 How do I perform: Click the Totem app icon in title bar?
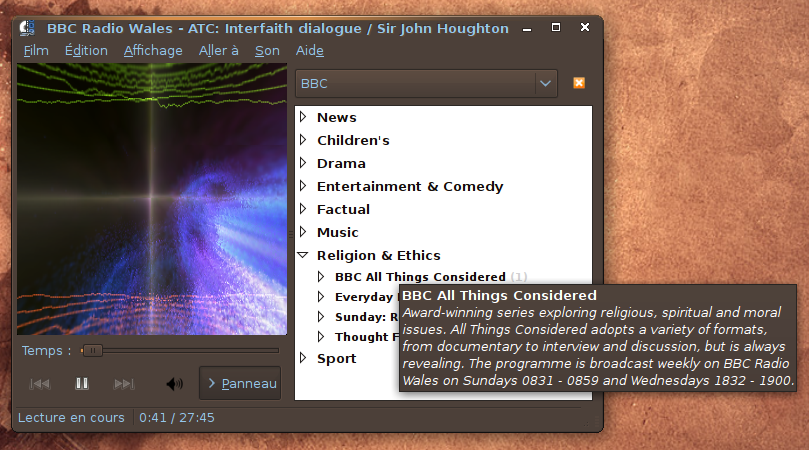click(27, 28)
